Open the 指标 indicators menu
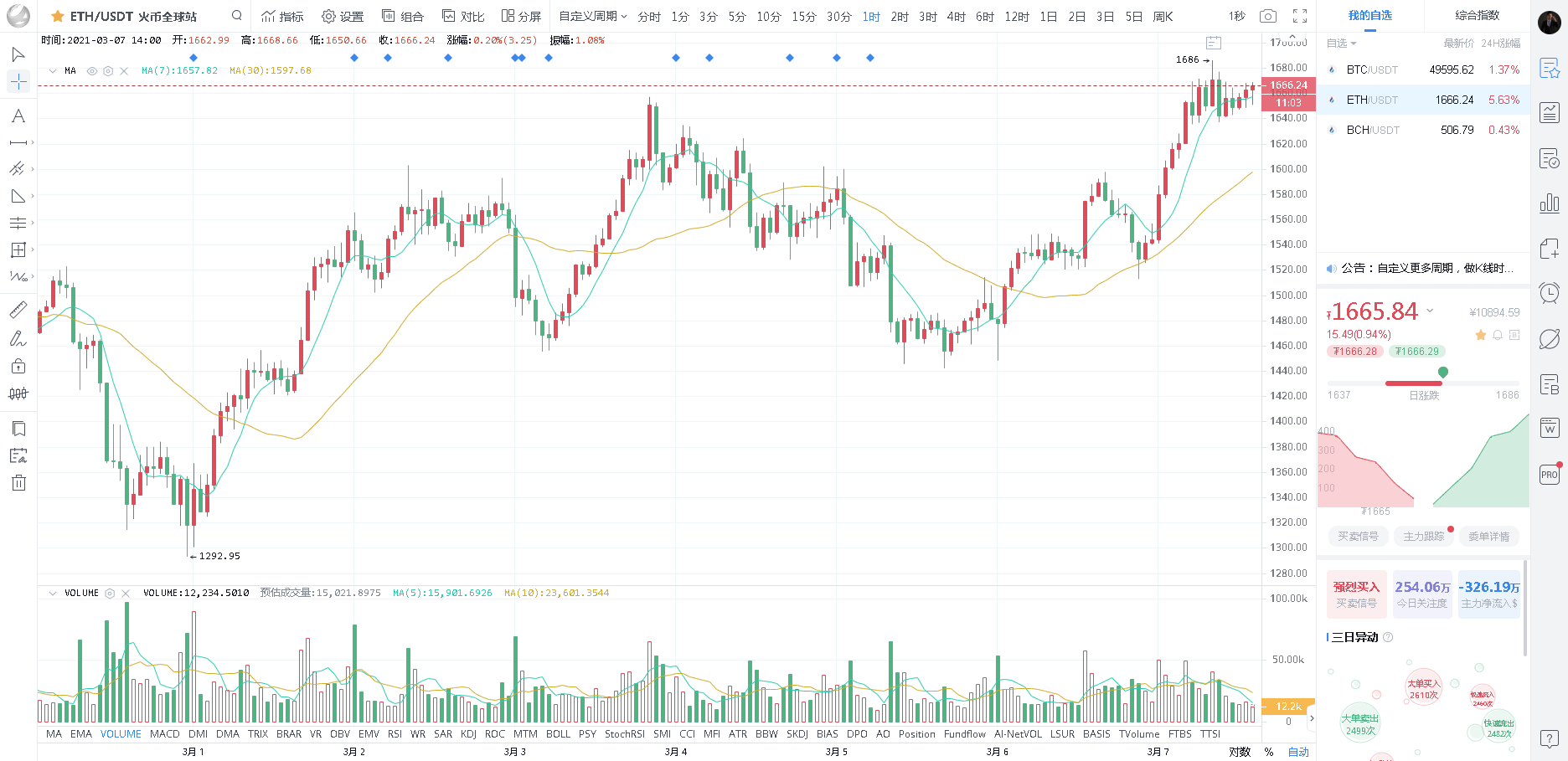 pos(282,16)
